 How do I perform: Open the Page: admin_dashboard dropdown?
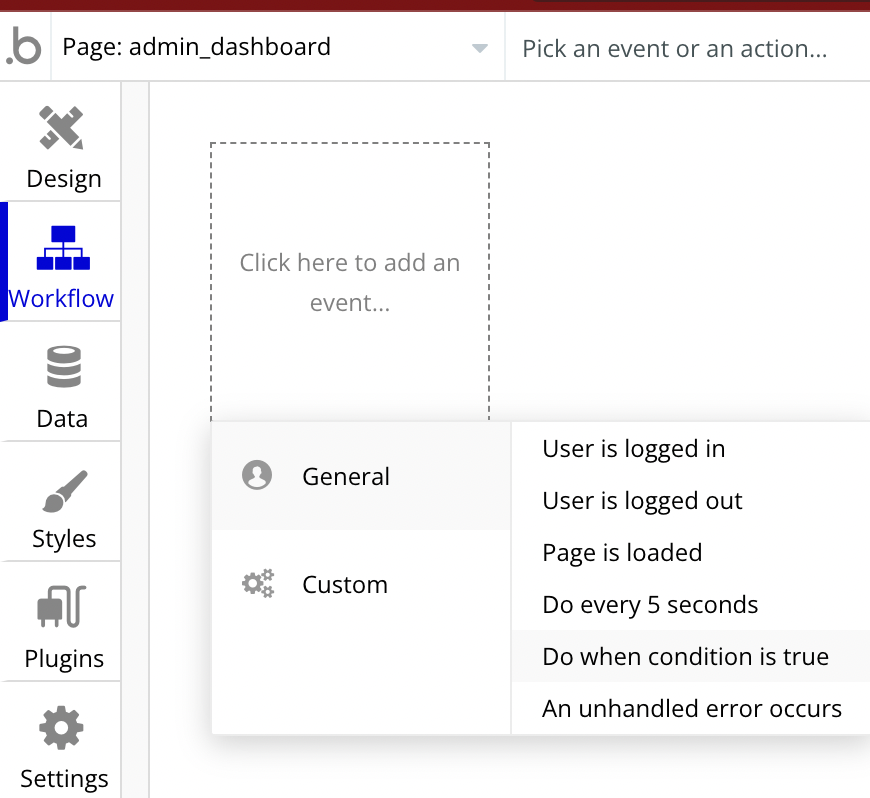pyautogui.click(x=277, y=47)
